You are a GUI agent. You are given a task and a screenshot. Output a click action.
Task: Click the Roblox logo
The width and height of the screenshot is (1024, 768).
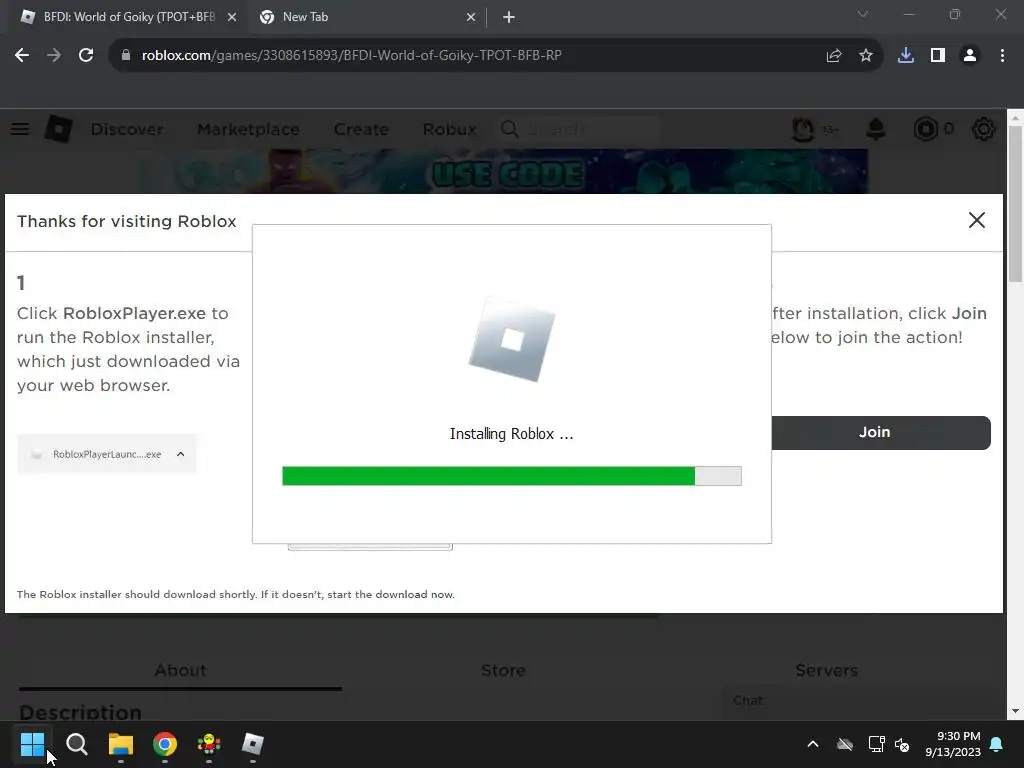[x=58, y=129]
